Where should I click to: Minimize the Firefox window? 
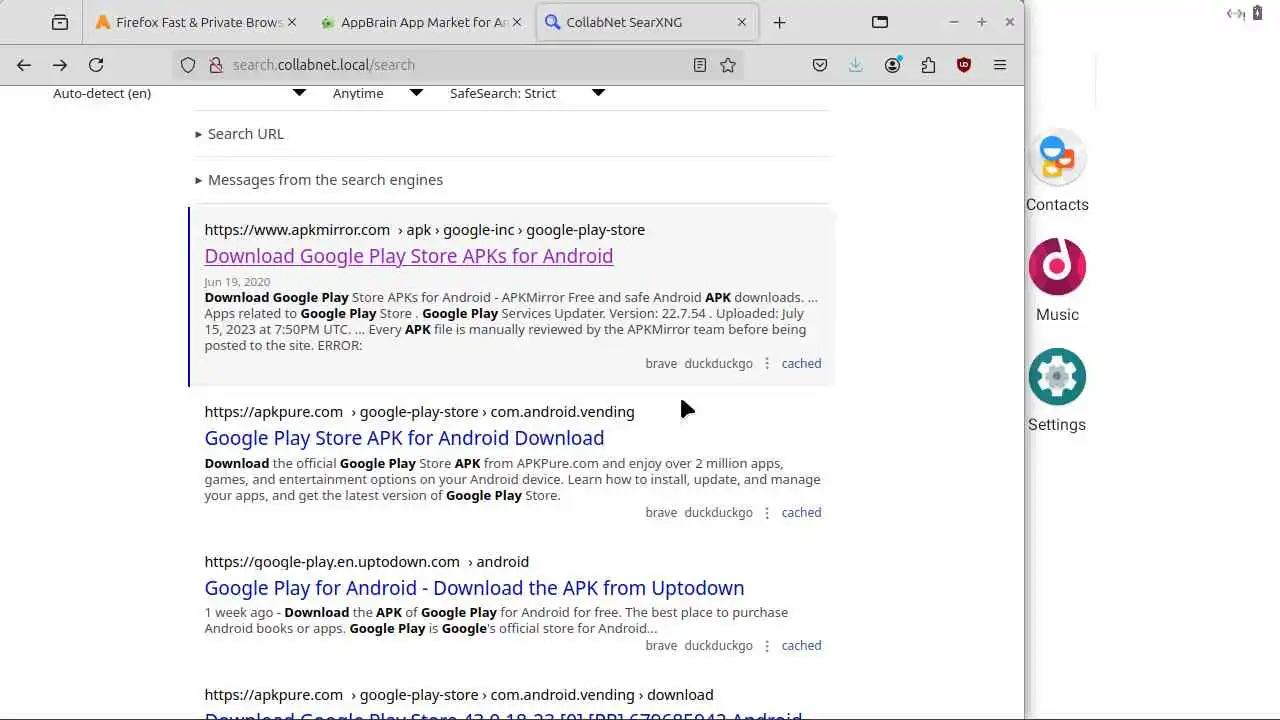click(x=953, y=22)
